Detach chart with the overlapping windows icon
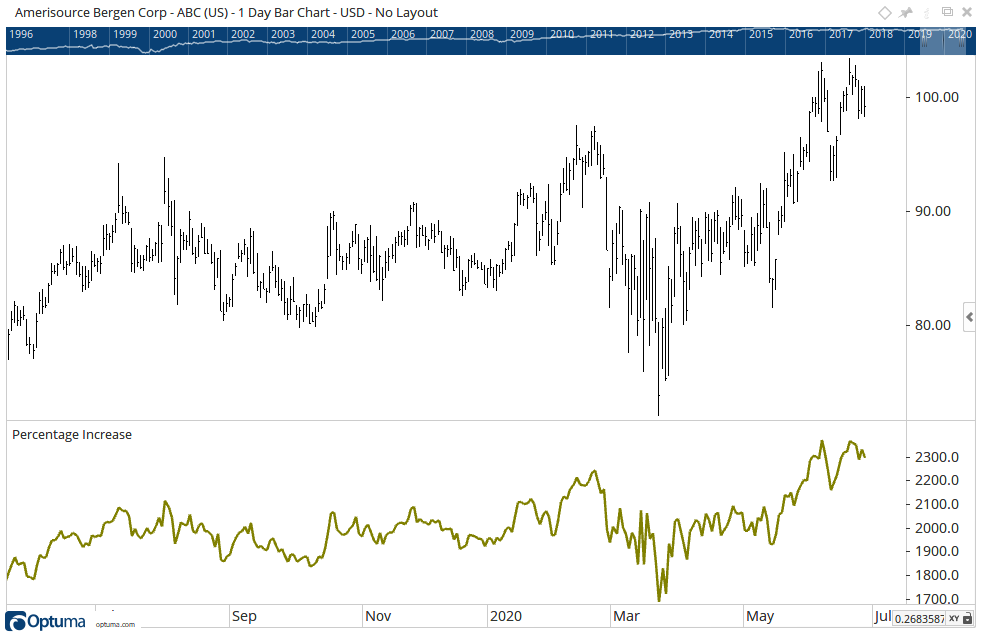The width and height of the screenshot is (982, 635). coord(948,12)
